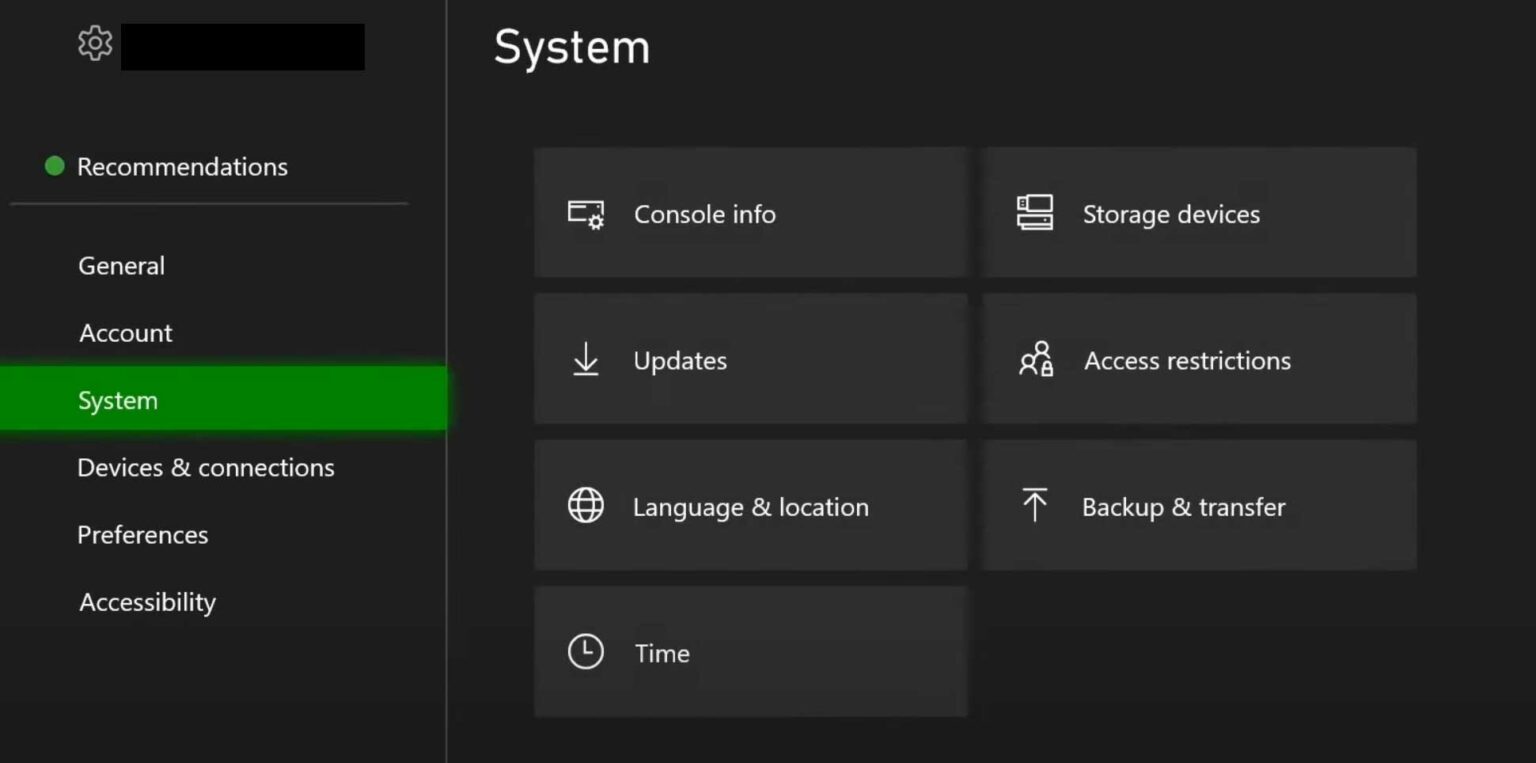
Task: Select the Updates download icon
Action: click(x=585, y=359)
